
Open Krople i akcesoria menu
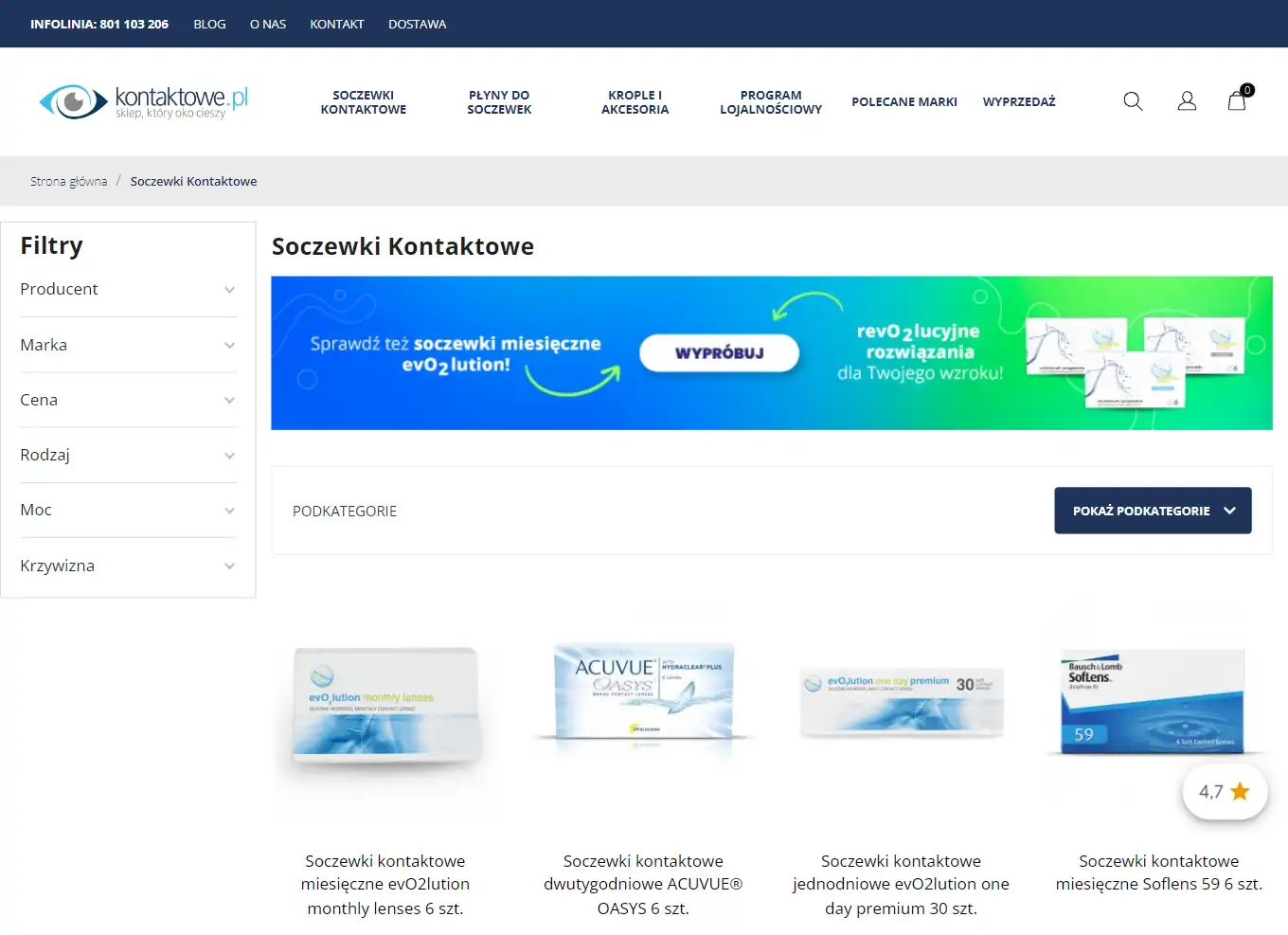coord(635,102)
